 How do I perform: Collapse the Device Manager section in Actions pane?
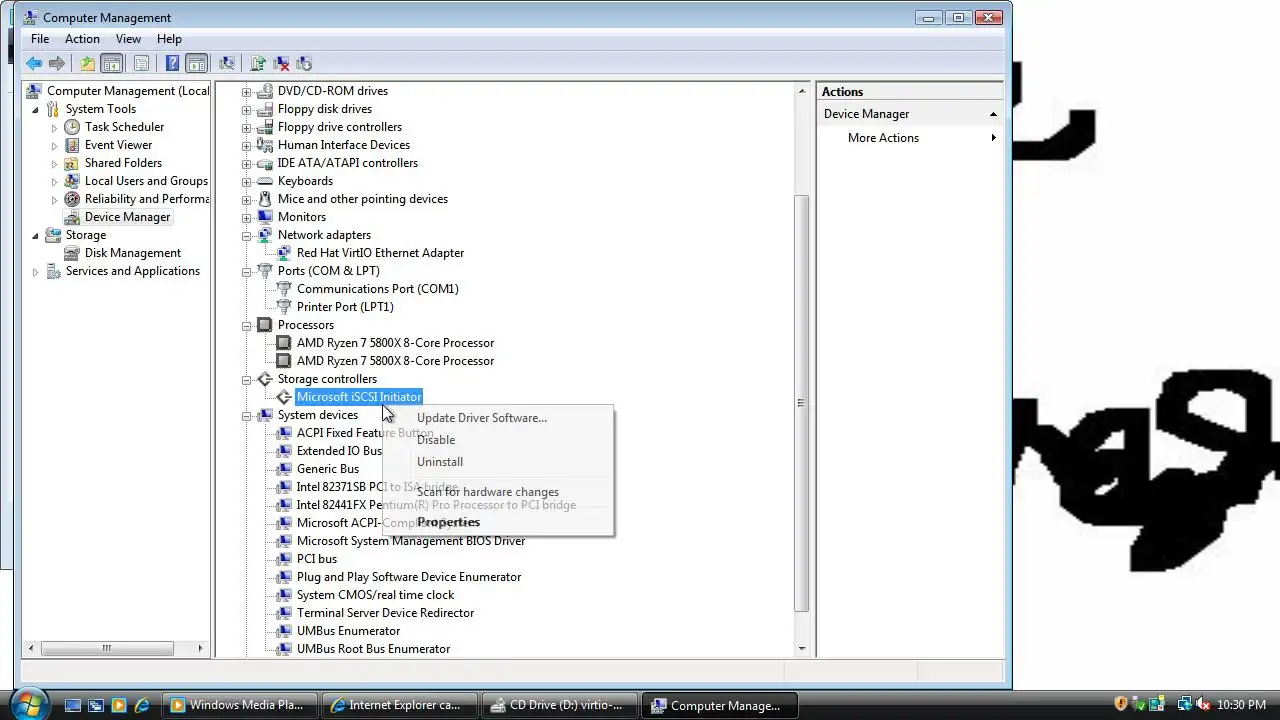[993, 114]
